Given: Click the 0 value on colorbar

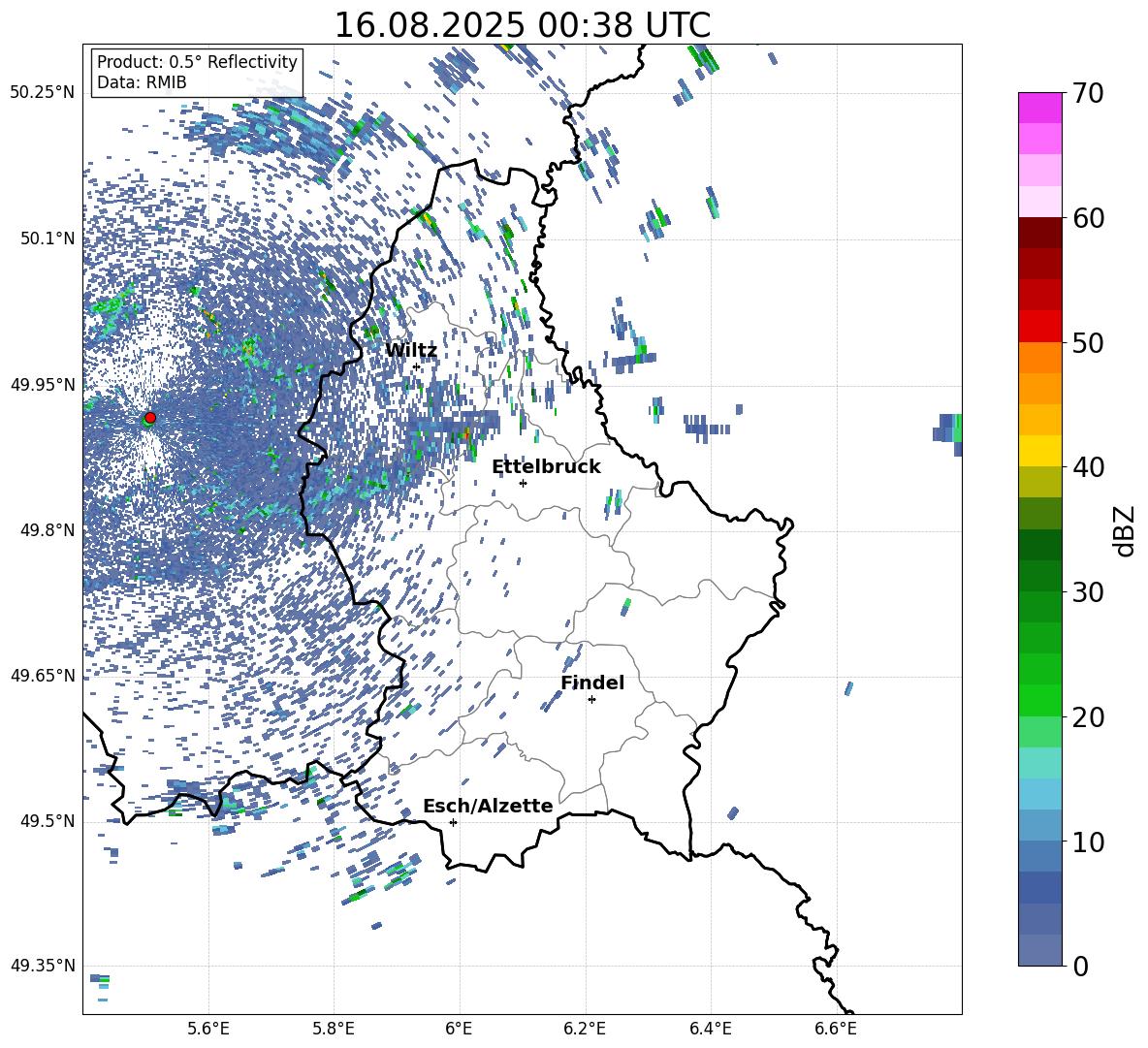Looking at the screenshot, I should tap(1080, 966).
